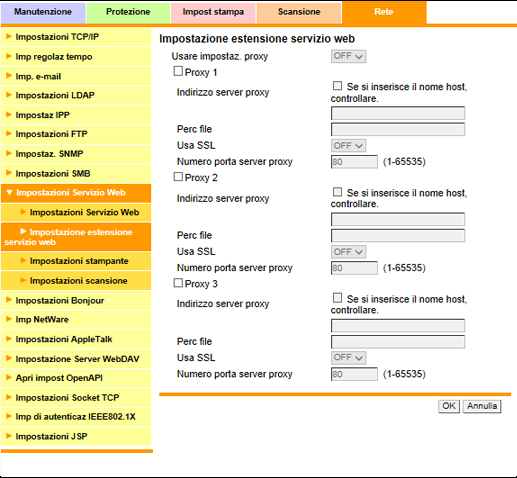
Task: Tick the Proxy 2 host name check checkbox
Action: [337, 192]
